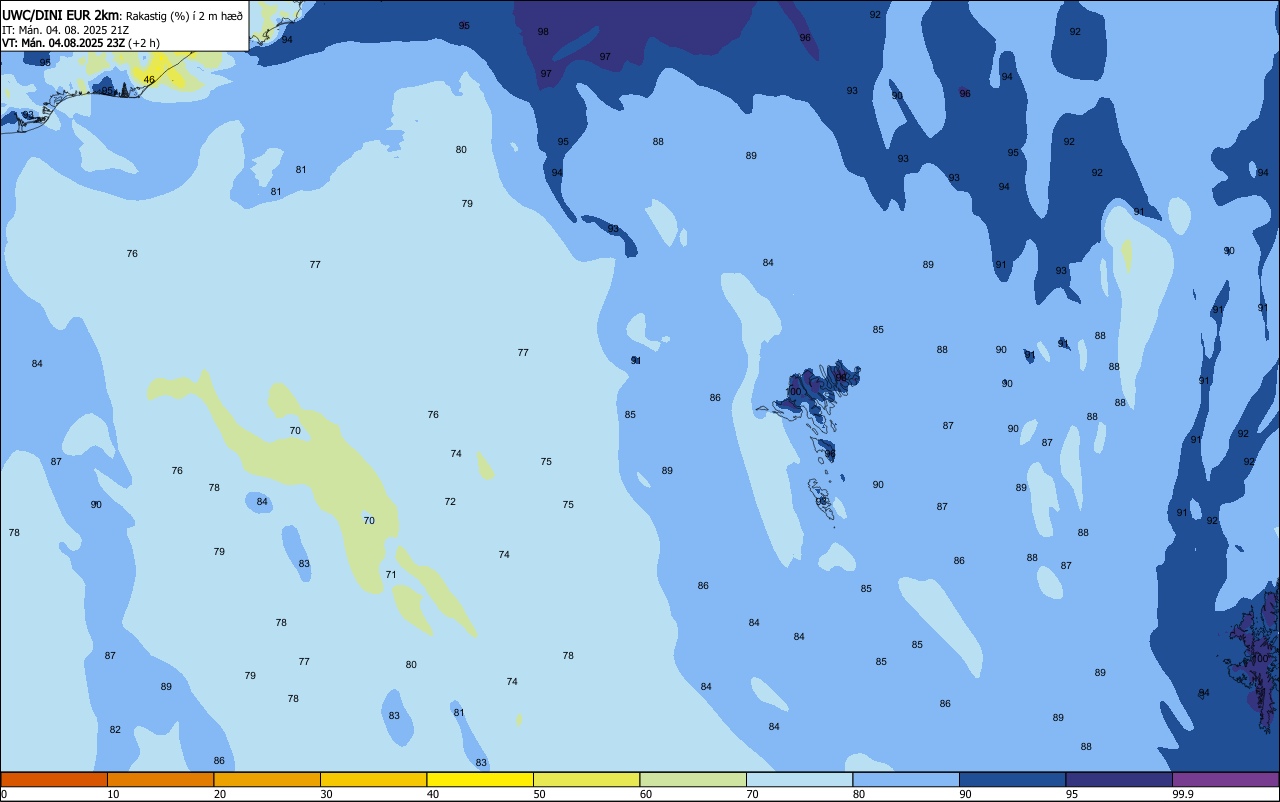The height and width of the screenshot is (802, 1280).
Task: Click the 95–99.9 navy legend swatch
Action: [1119, 779]
